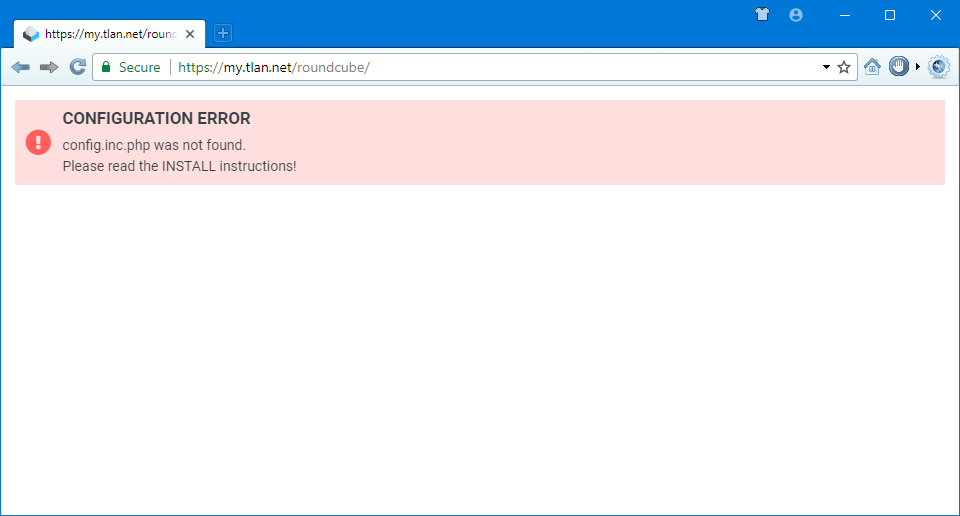Screen dimensions: 960x516
Task: Click the hand extension icon
Action: point(899,66)
